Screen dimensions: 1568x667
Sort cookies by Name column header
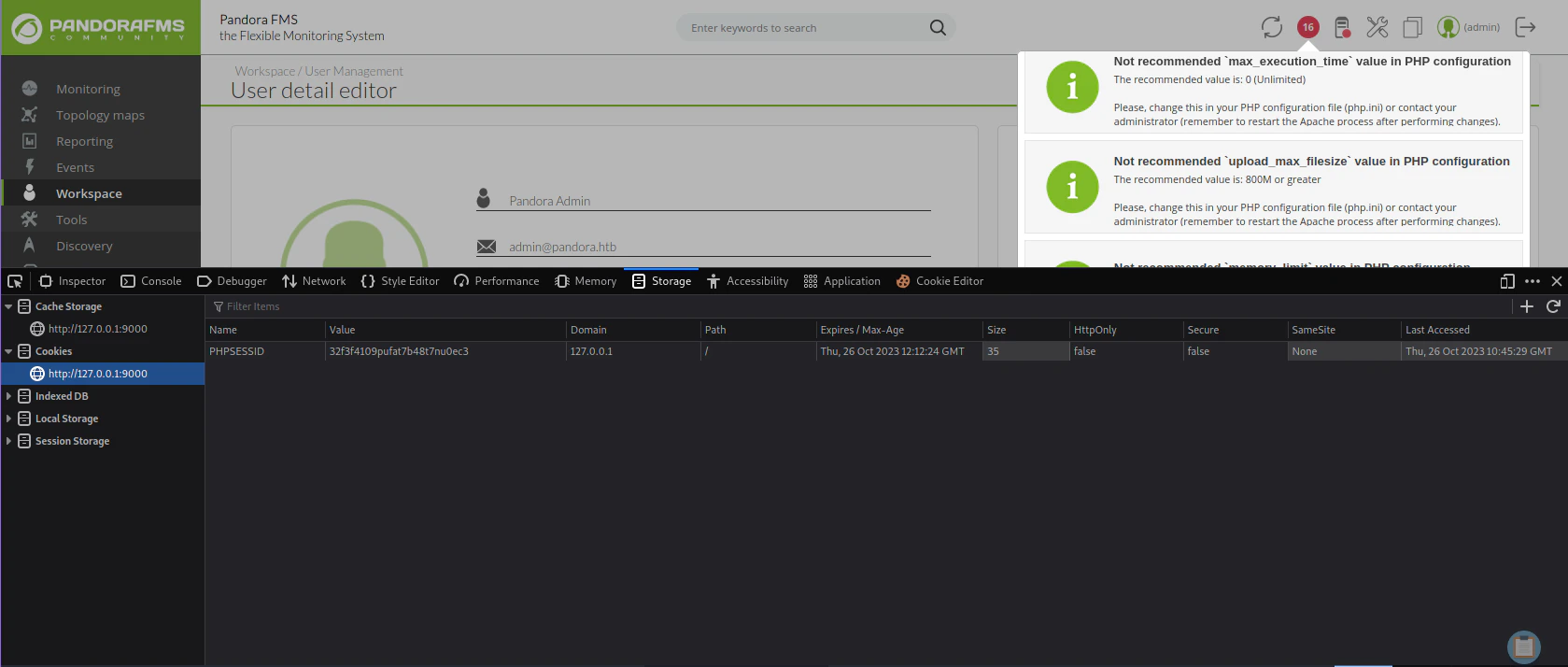pyautogui.click(x=264, y=330)
